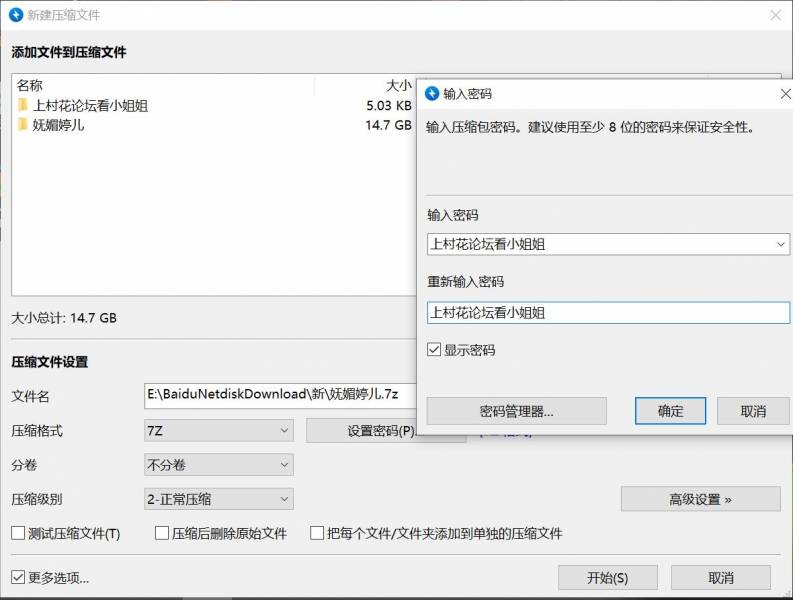793x600 pixels.
Task: Click the folder icon next to 上村花论坛看小姐姐
Action: [22, 105]
